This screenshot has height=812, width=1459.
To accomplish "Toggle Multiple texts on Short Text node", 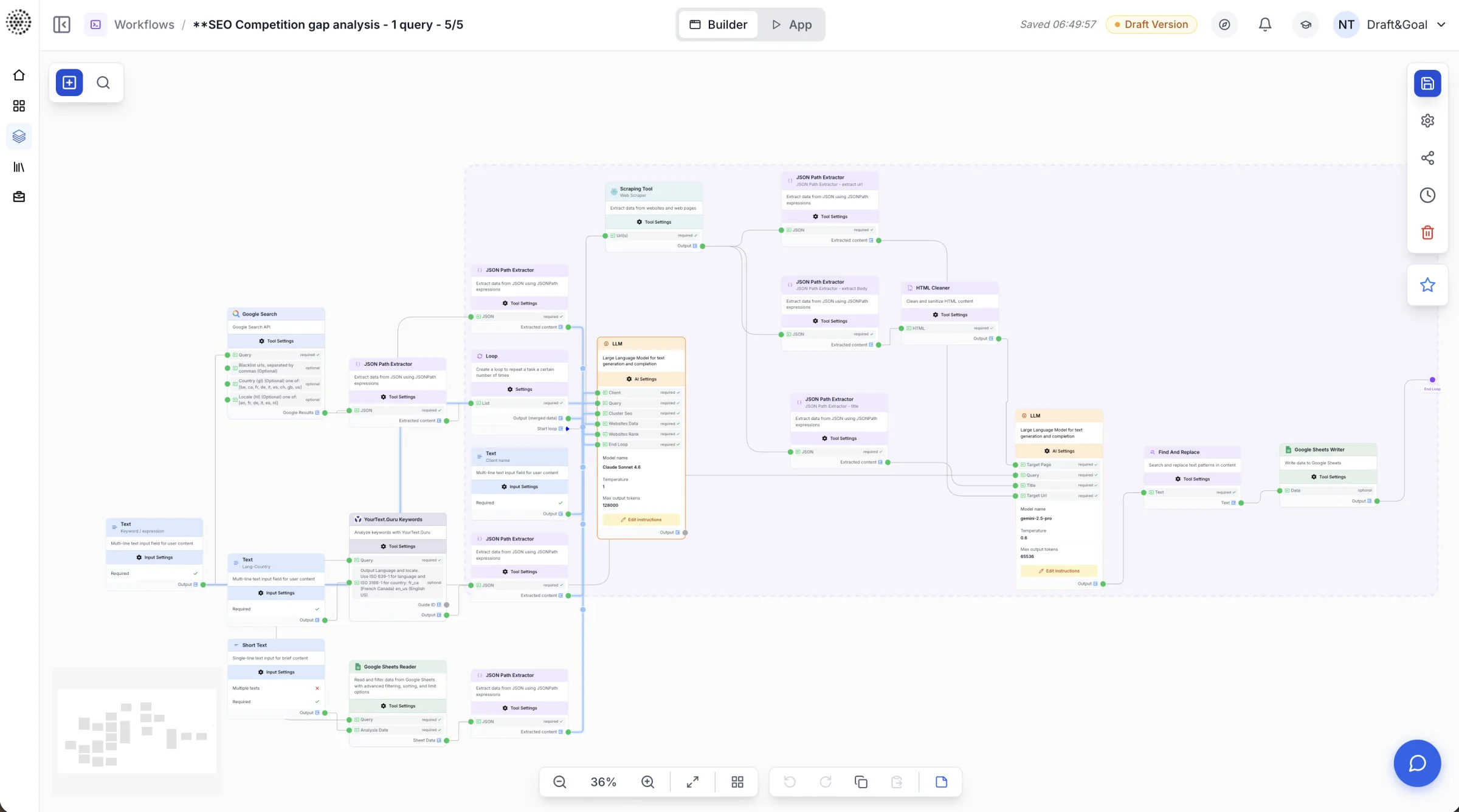I will pyautogui.click(x=317, y=688).
